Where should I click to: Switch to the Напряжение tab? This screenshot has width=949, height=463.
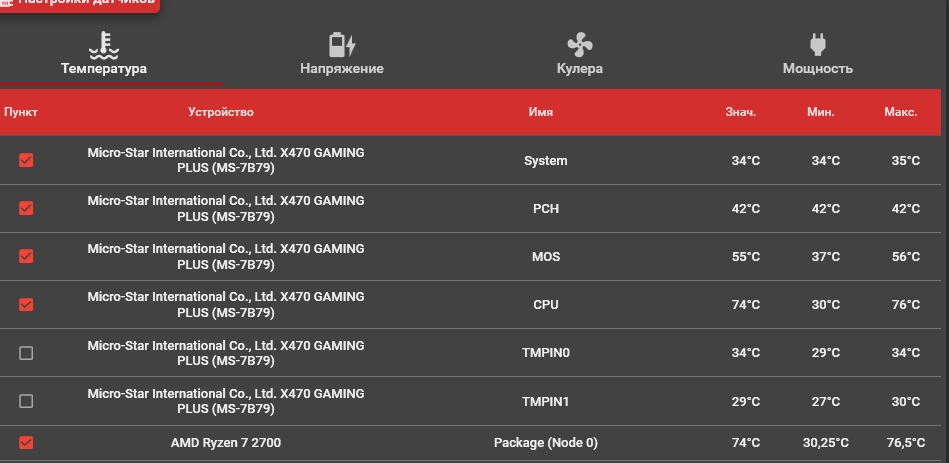click(x=342, y=69)
